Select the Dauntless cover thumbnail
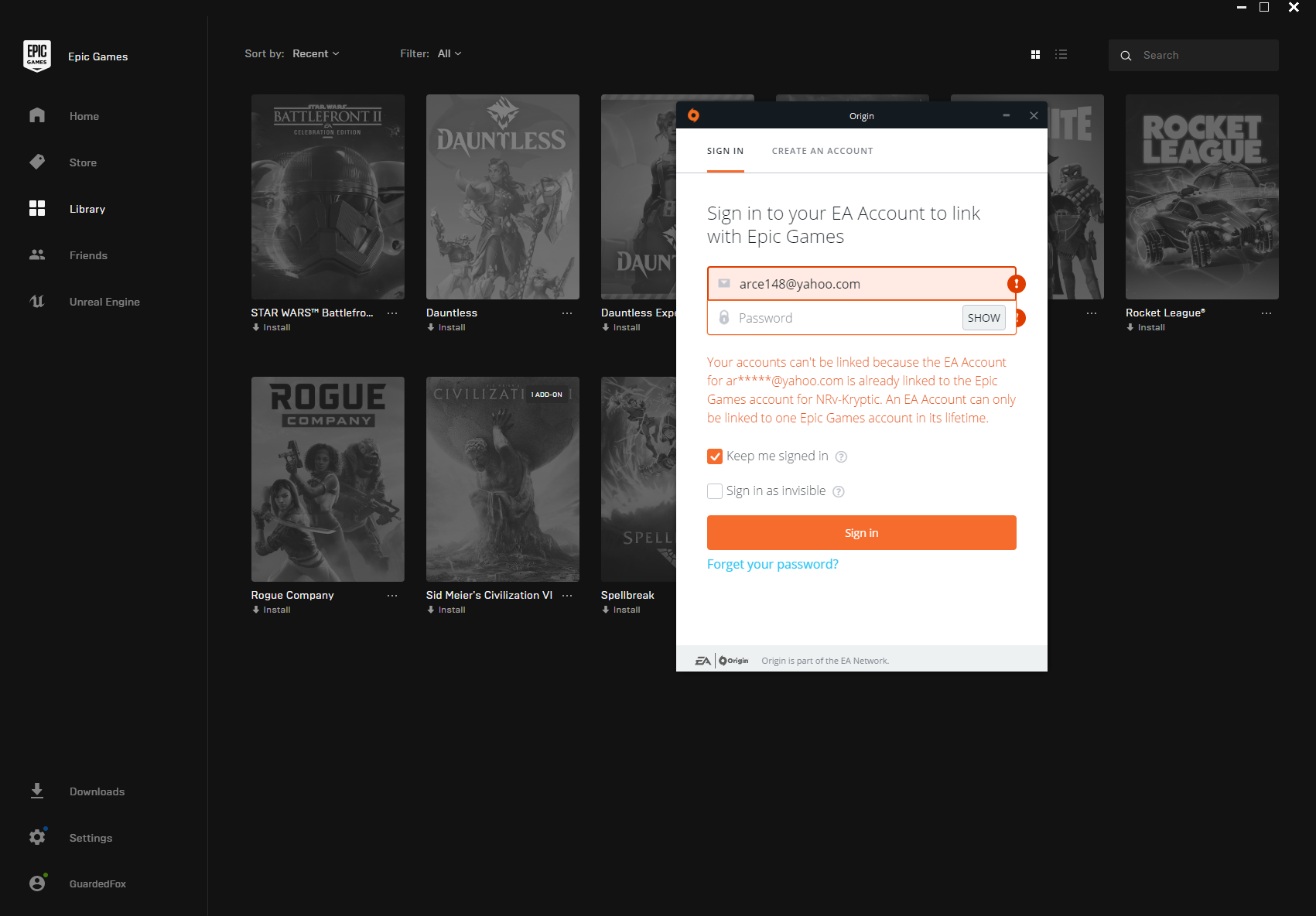Viewport: 1316px width, 916px height. point(502,197)
